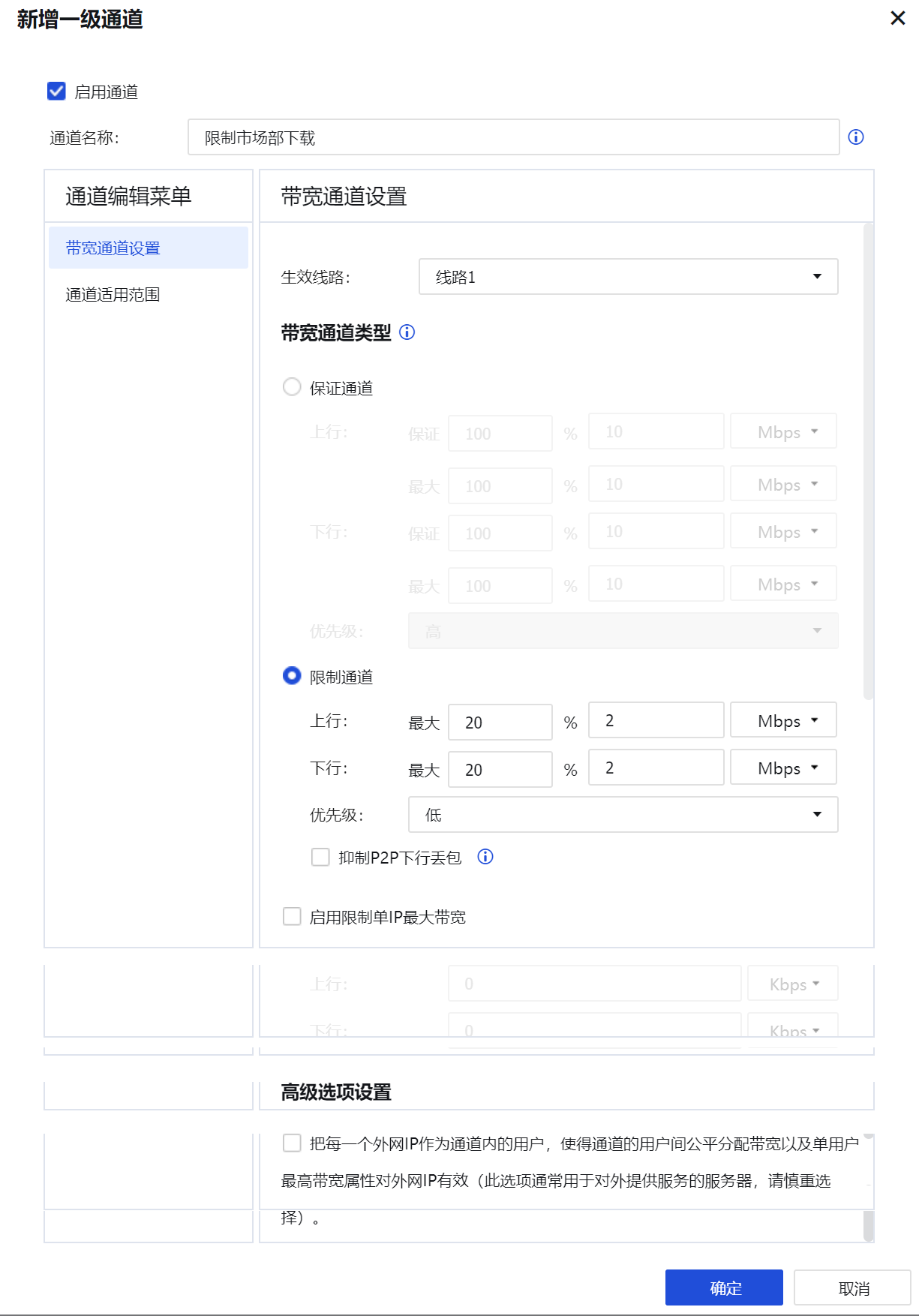Open the 生效线路 dropdown showing 线路1

tap(628, 277)
